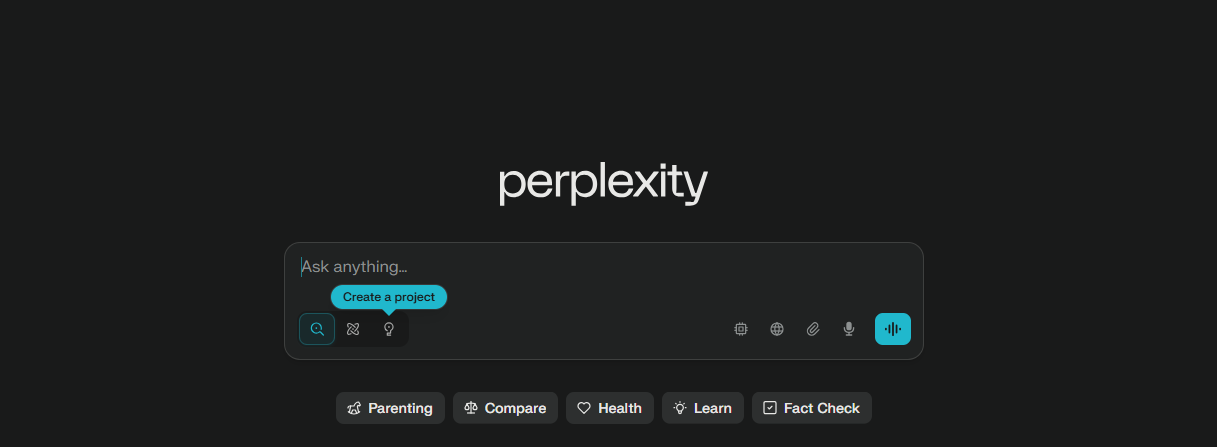Click the "Create a project" tooltip bubble
This screenshot has height=447, width=1217.
point(389,297)
